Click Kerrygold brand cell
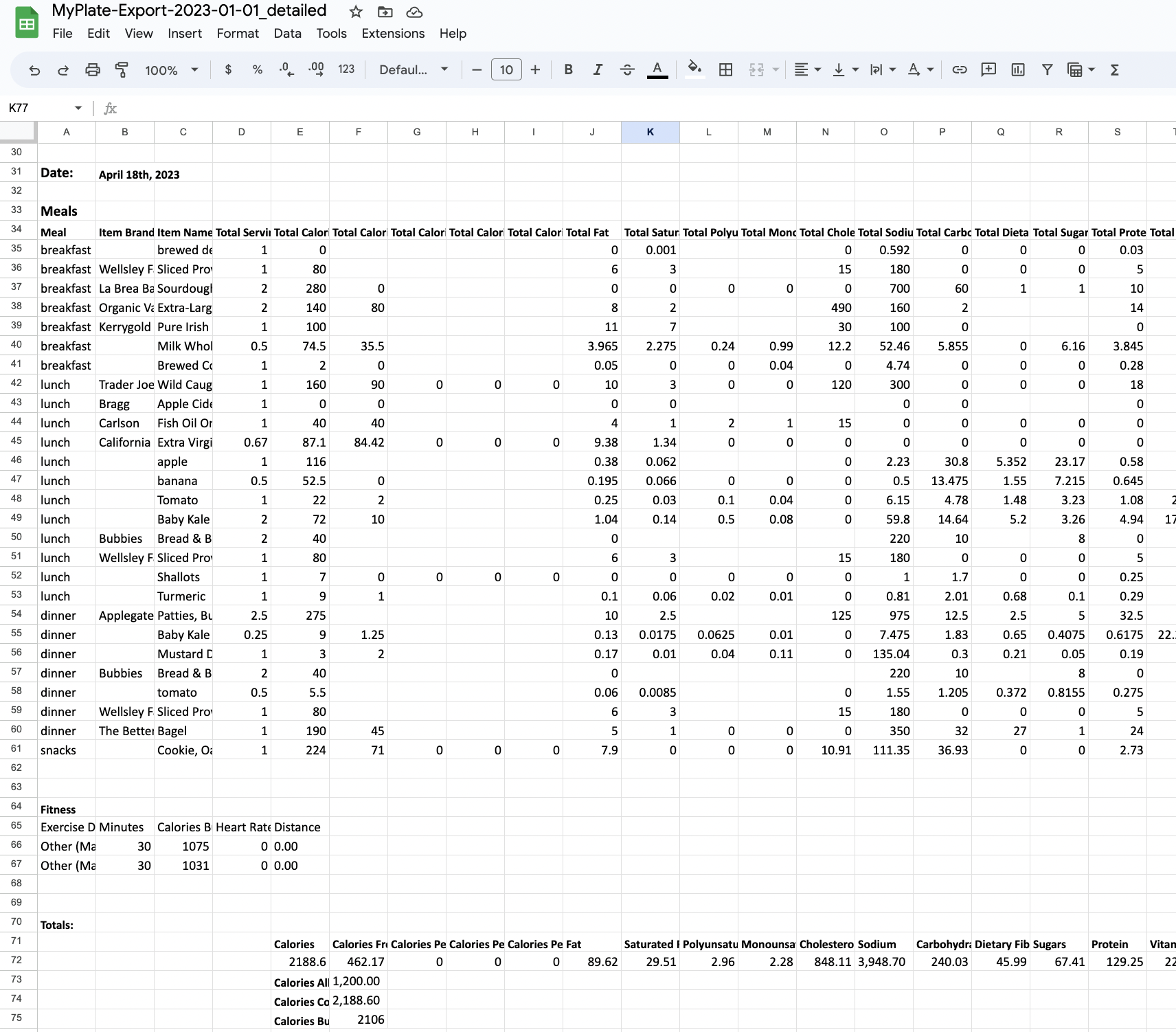 click(125, 327)
